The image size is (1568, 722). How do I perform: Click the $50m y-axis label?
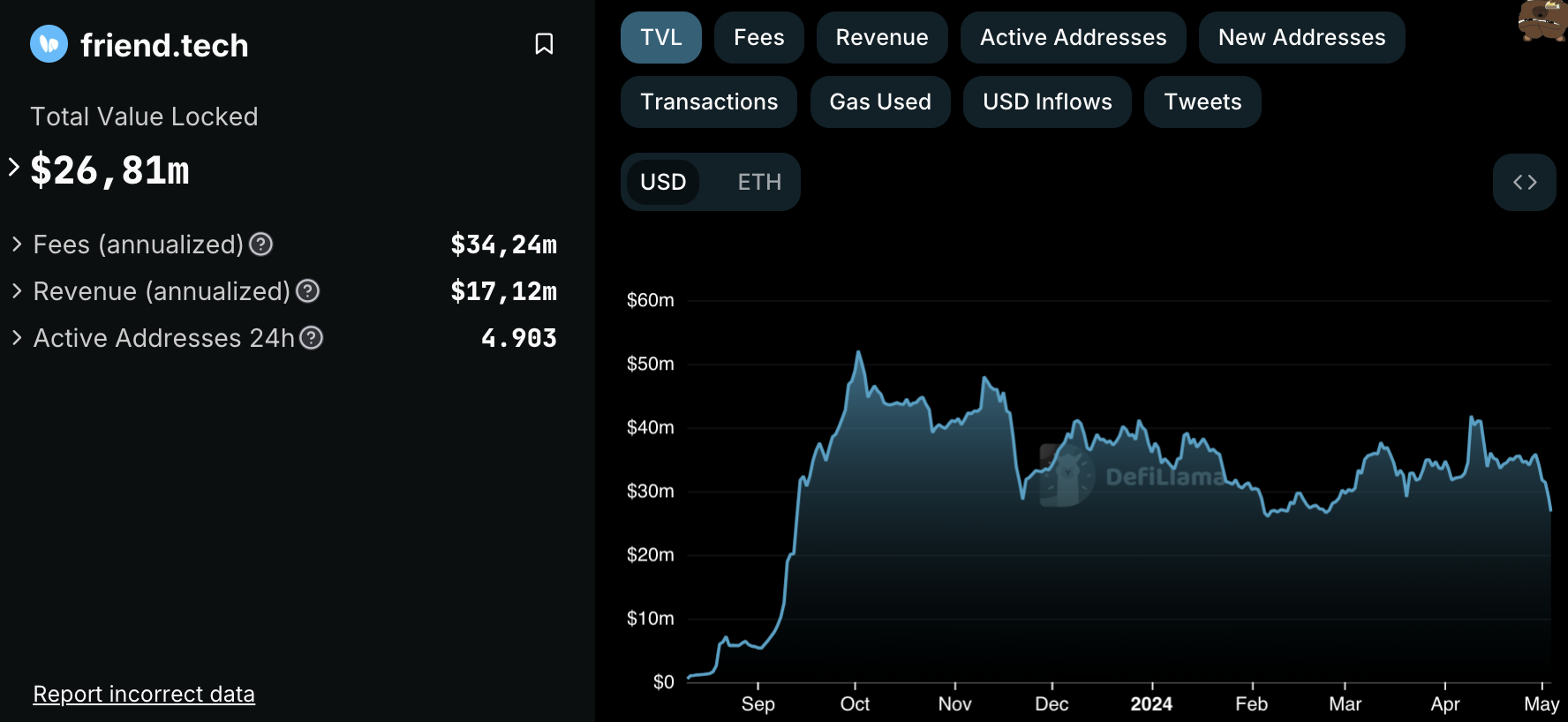(x=650, y=364)
